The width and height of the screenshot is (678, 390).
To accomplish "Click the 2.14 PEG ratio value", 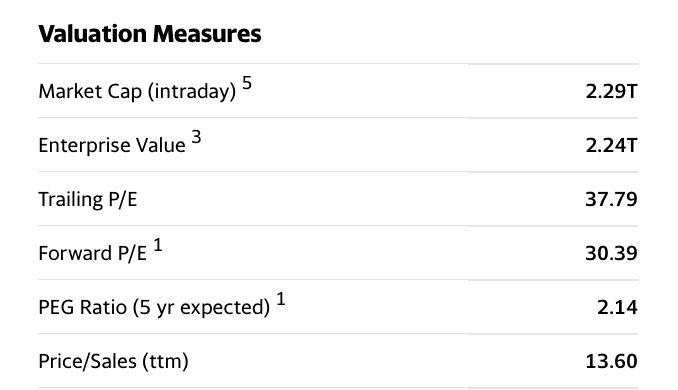I will pos(617,307).
